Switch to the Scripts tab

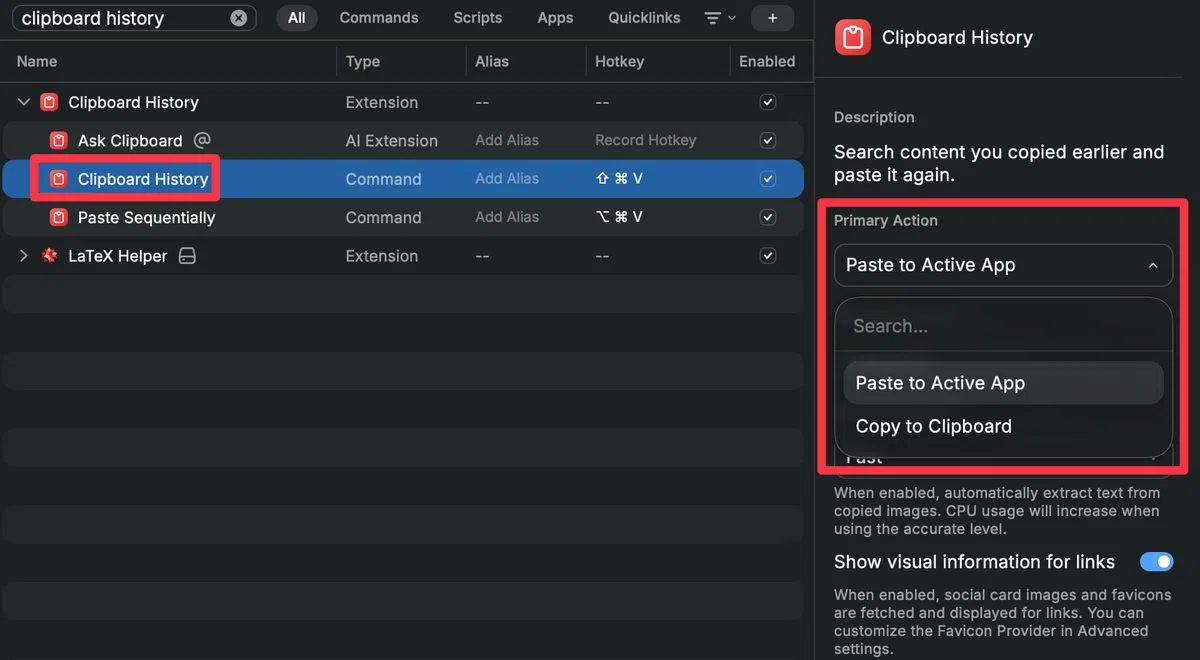(478, 18)
